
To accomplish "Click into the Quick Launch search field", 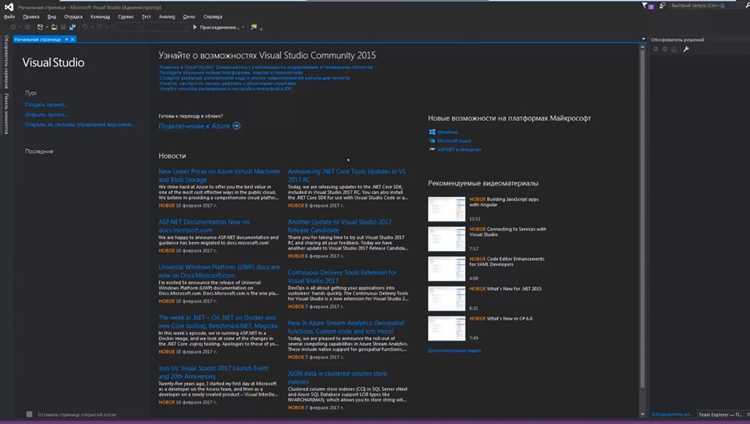I will coord(700,5).
